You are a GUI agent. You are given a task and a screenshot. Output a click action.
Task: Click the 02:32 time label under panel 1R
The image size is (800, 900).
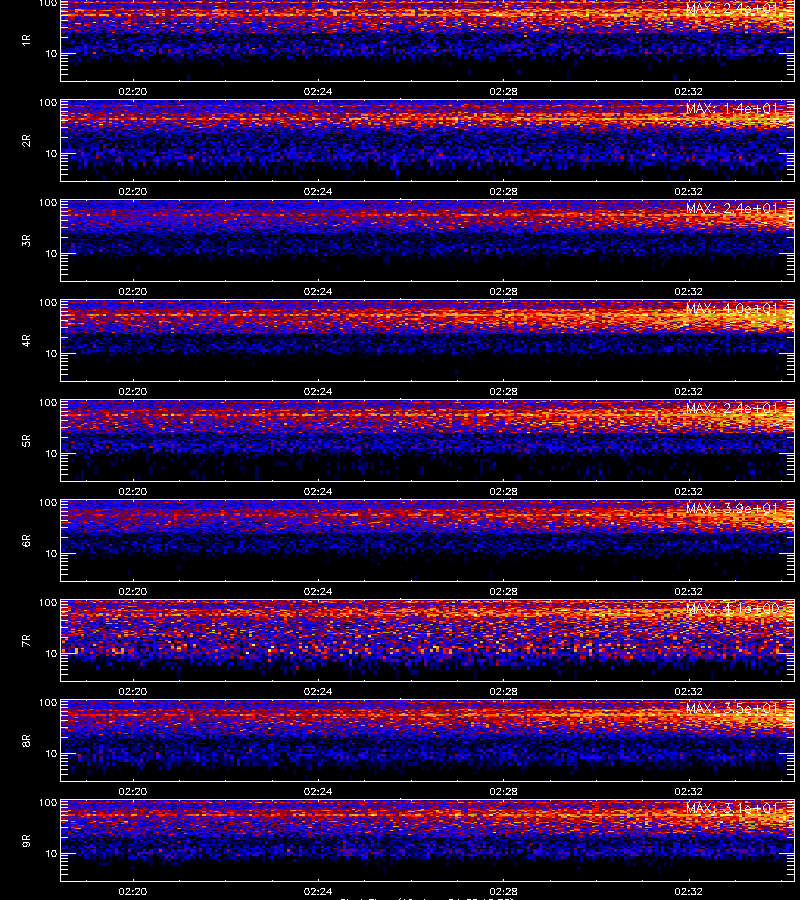(688, 92)
